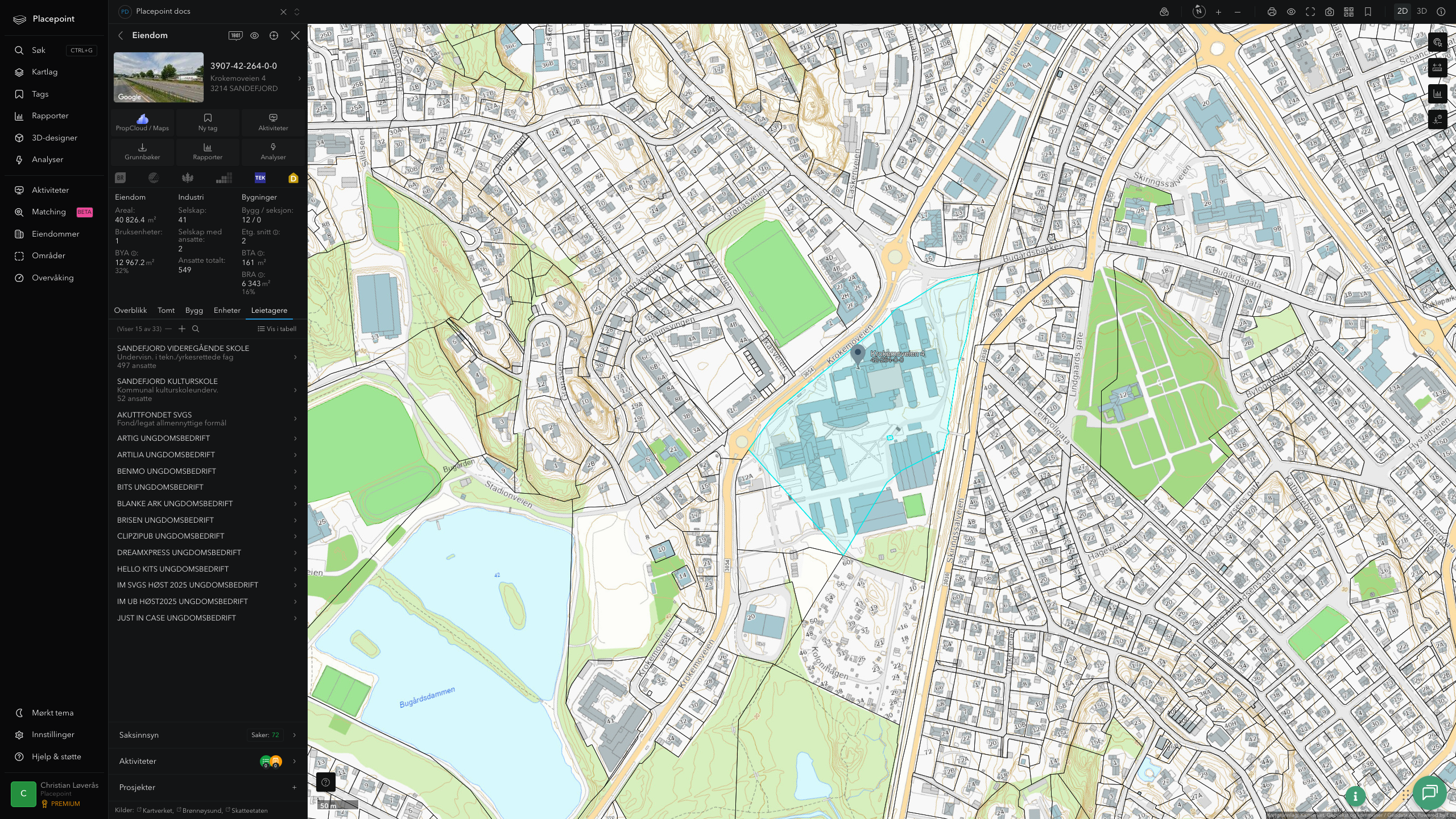
Task: Enter fullscreen map mode
Action: coord(1310,11)
